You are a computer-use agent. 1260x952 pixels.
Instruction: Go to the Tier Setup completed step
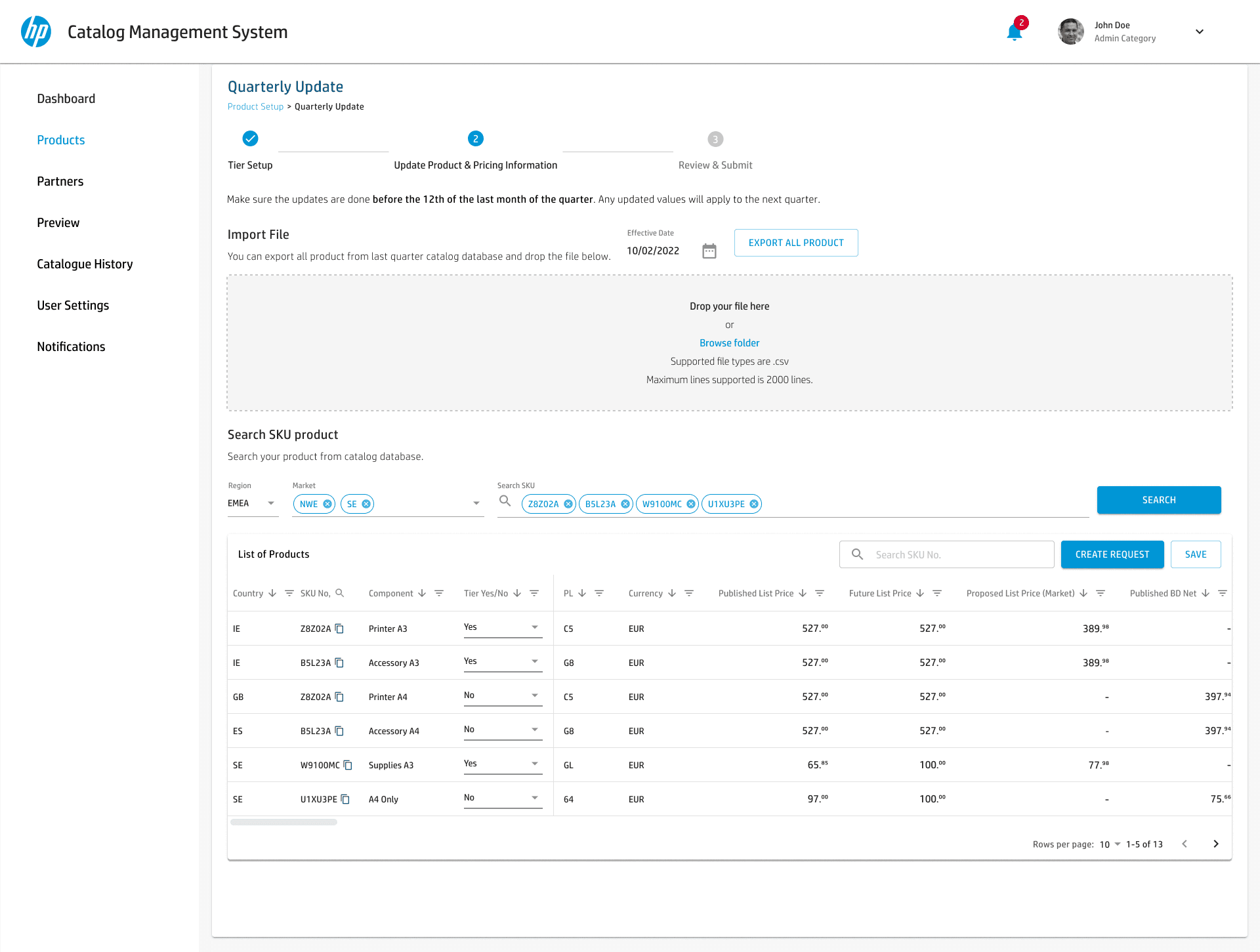point(250,138)
